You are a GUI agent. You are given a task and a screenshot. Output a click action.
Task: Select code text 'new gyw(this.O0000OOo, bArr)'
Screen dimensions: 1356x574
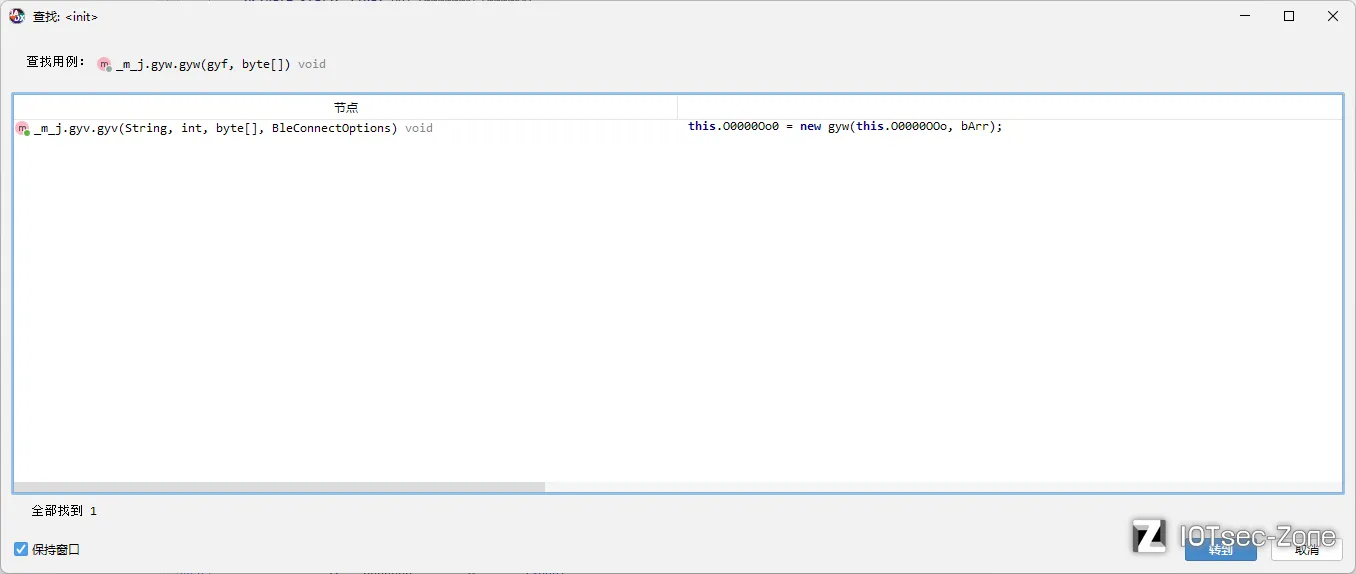[x=898, y=127]
